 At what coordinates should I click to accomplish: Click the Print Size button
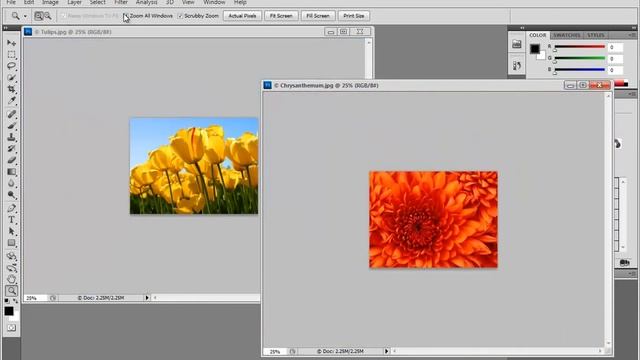[354, 16]
